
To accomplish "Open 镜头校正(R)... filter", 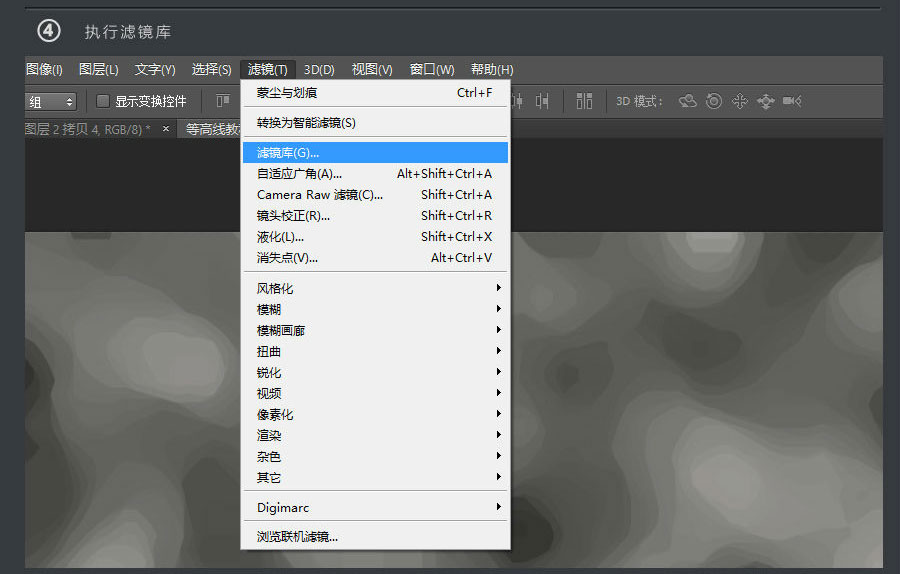I will [375, 215].
